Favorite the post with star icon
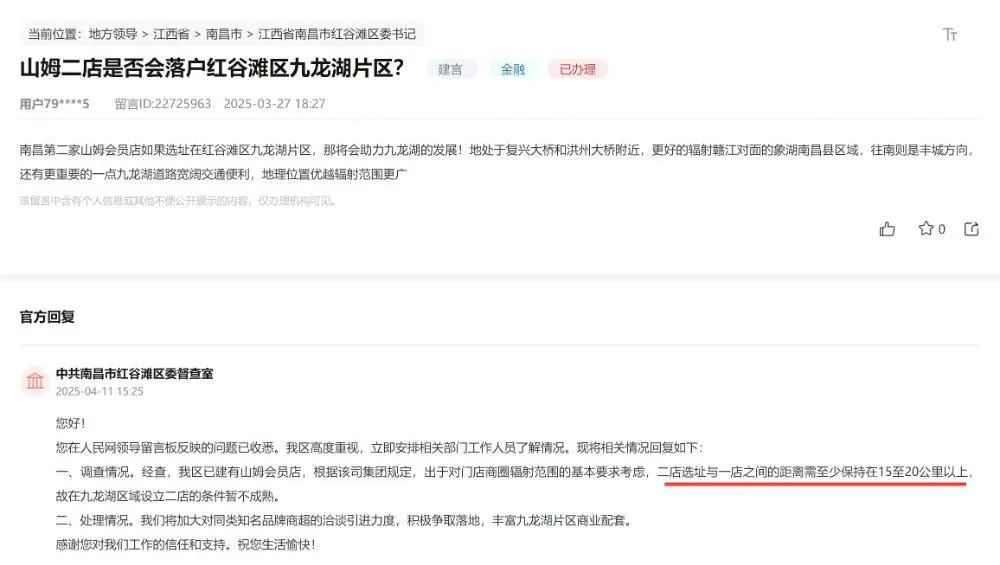1000x565 pixels. click(925, 228)
